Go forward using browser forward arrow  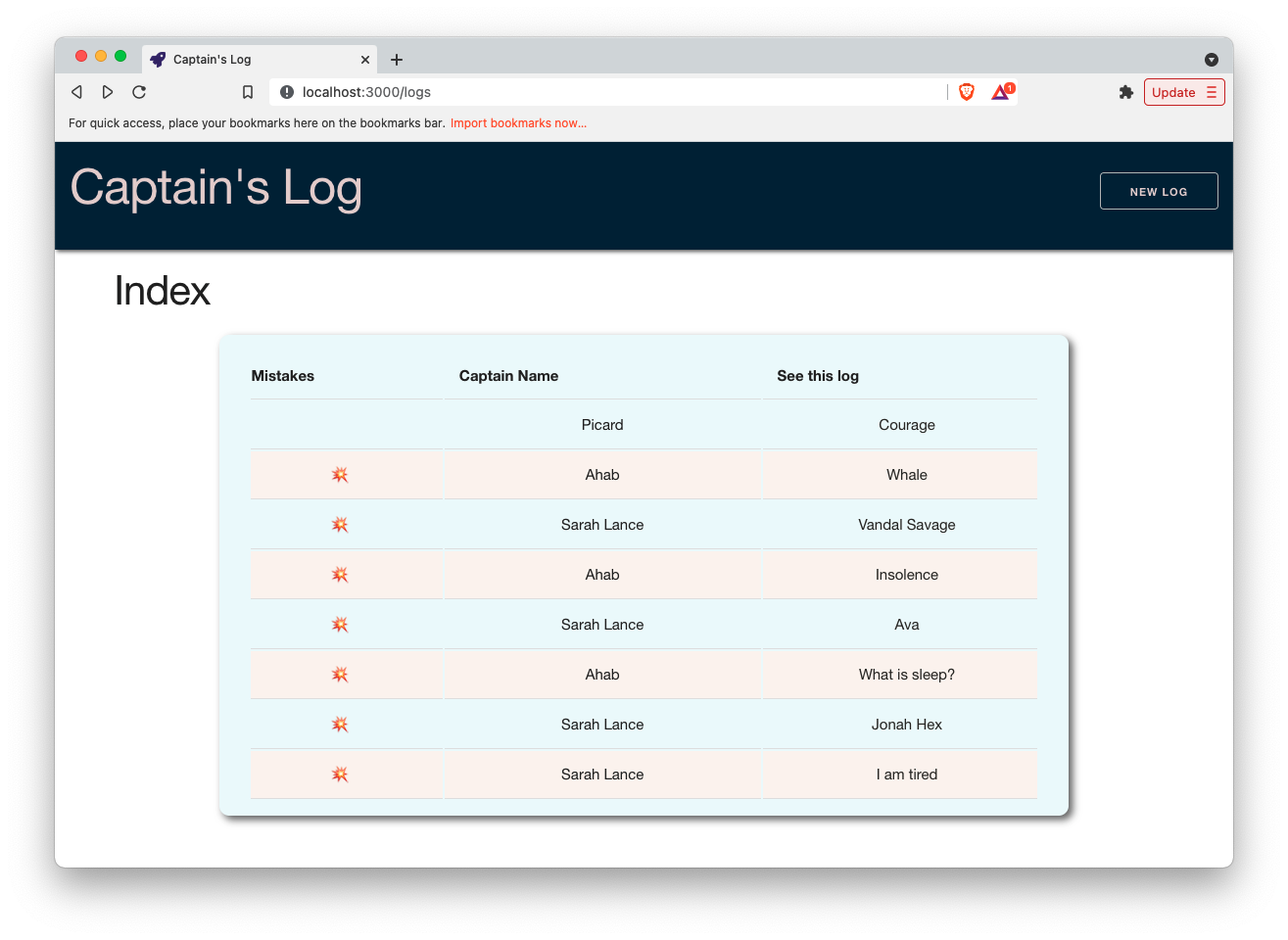pyautogui.click(x=108, y=92)
